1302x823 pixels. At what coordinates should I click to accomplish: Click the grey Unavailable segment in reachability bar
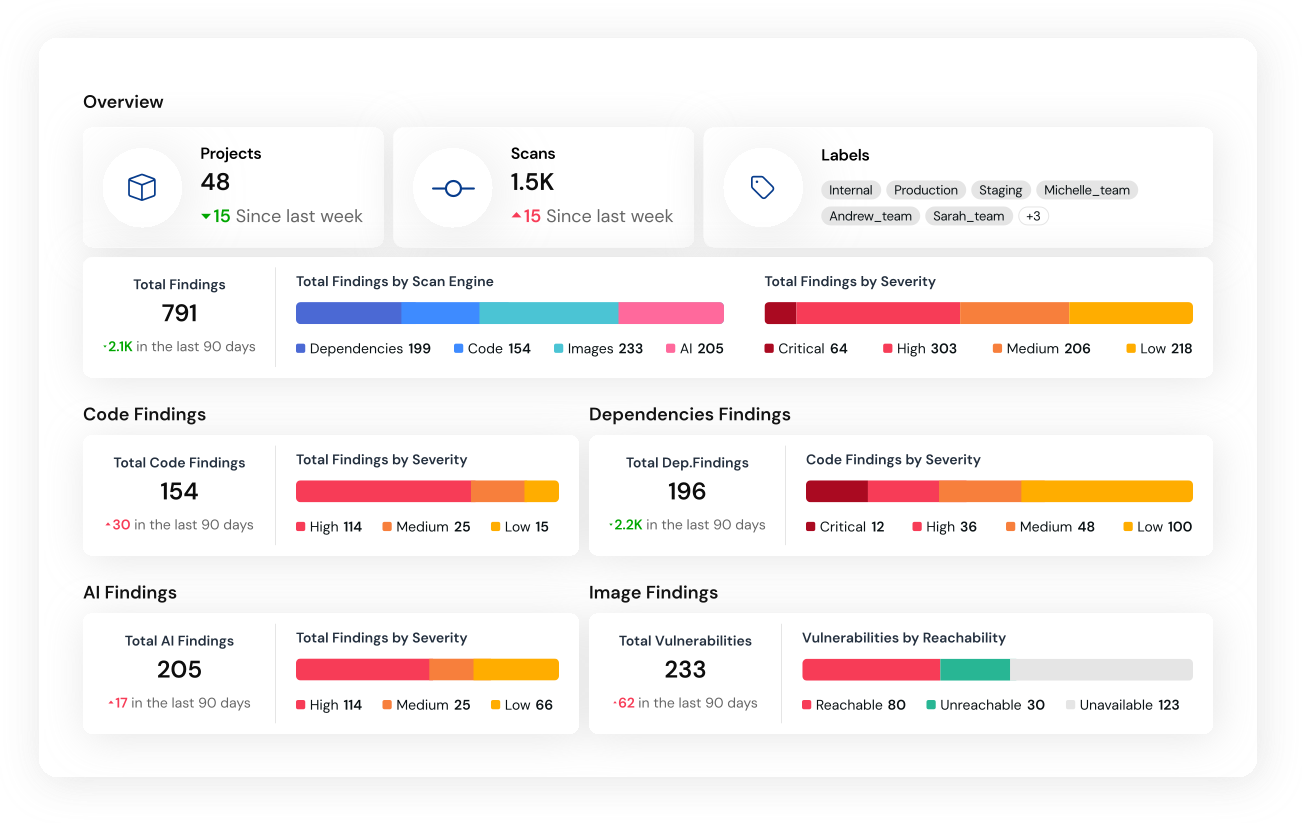[1101, 670]
